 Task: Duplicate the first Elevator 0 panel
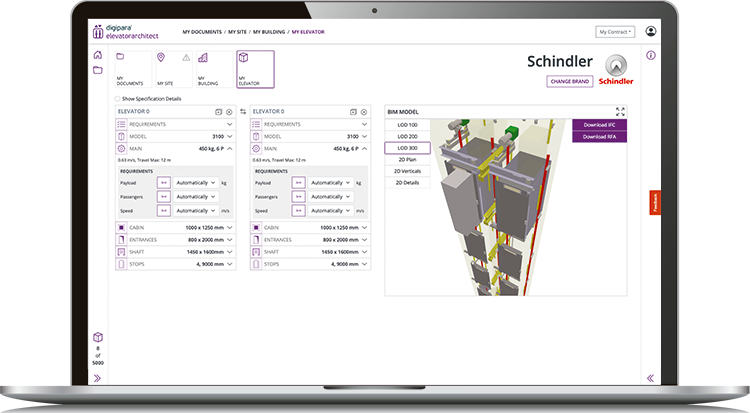click(219, 112)
